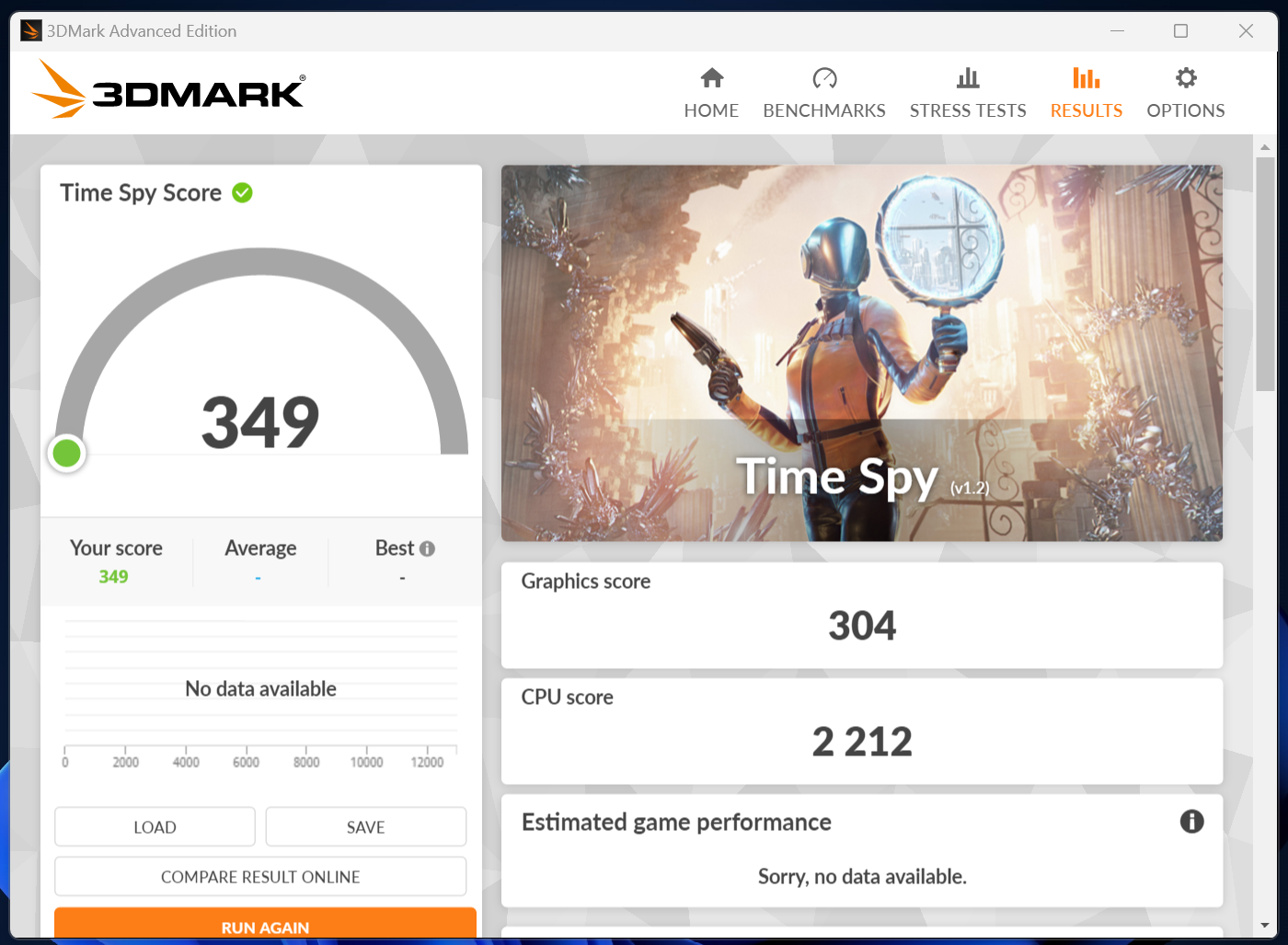This screenshot has height=945, width=1288.
Task: Click the 'Estimated game performance' heading
Action: point(676,822)
